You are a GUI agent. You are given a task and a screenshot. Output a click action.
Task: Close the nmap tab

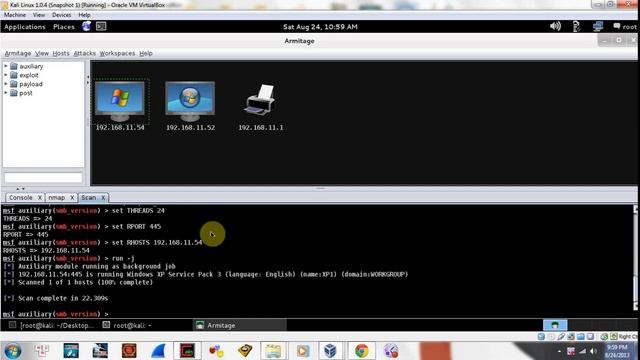click(x=72, y=198)
